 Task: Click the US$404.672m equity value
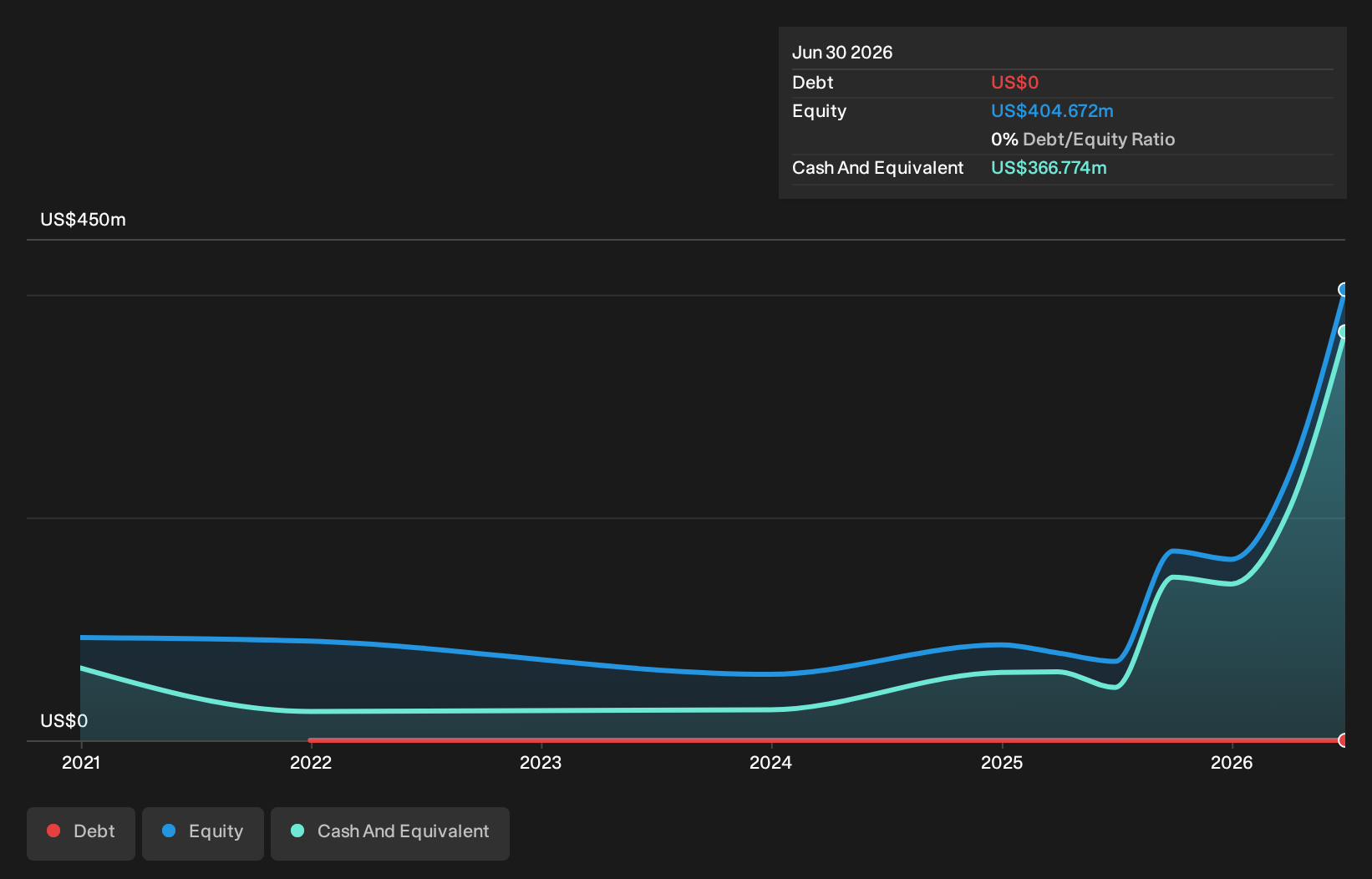pos(1052,111)
